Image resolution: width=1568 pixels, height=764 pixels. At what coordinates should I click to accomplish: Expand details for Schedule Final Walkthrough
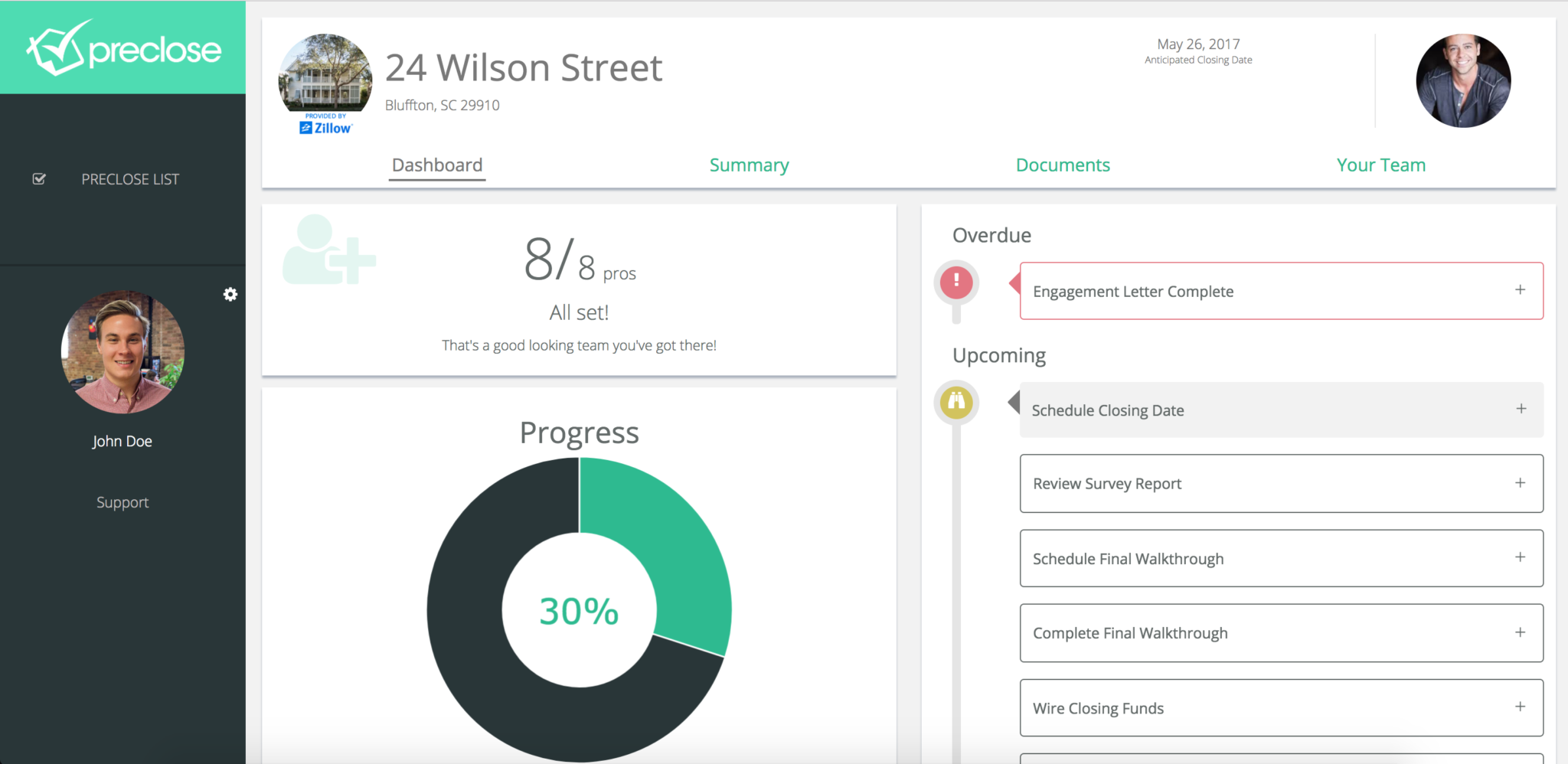pos(1520,558)
